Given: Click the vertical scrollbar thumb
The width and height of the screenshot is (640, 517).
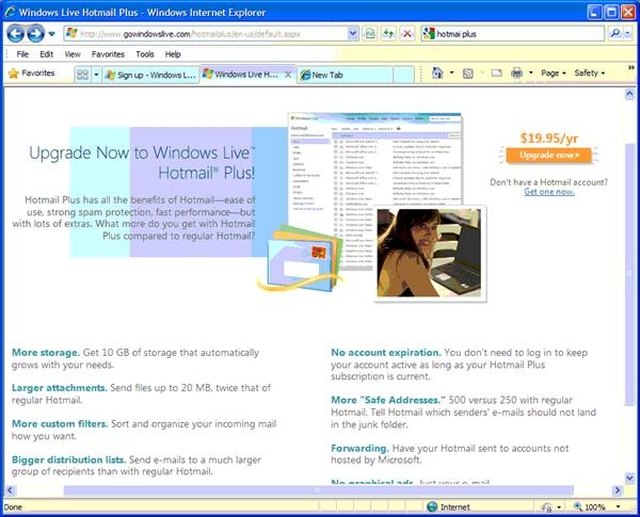Looking at the screenshot, I should pos(630,274).
